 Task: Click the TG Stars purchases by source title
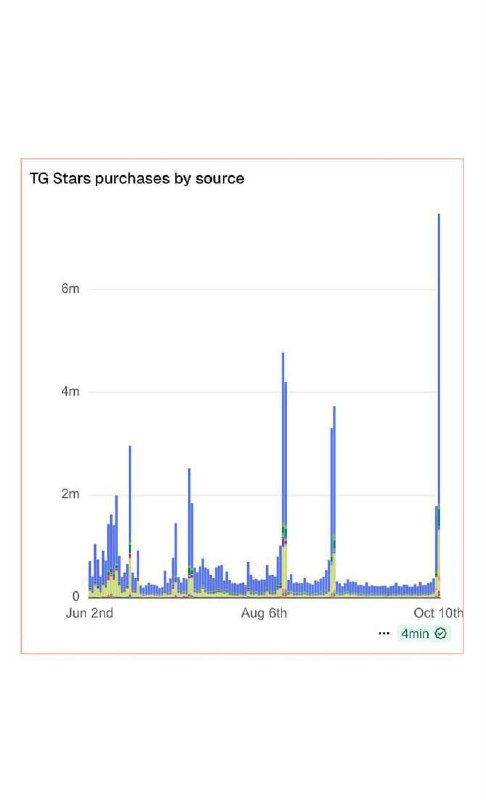click(x=137, y=179)
